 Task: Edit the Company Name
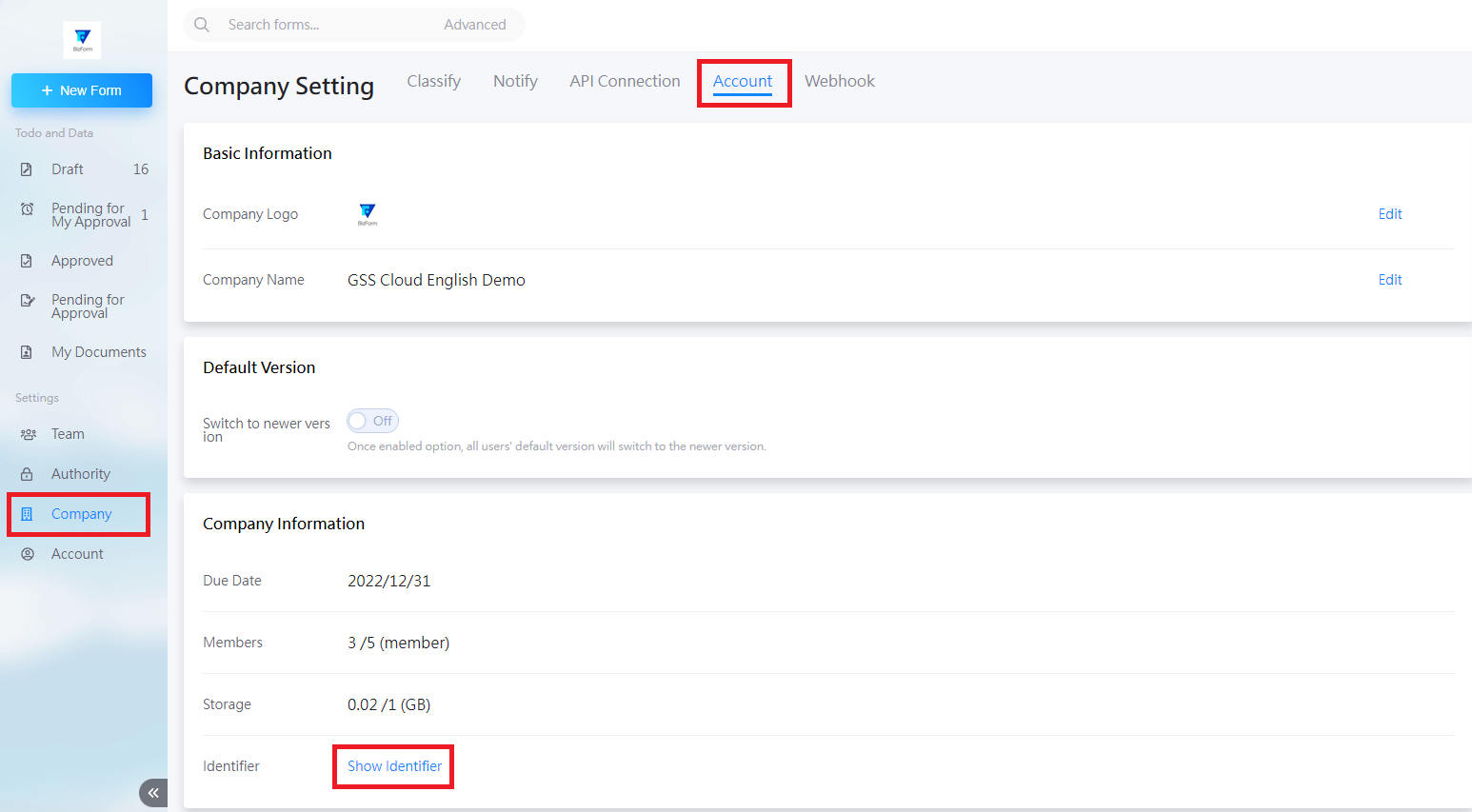point(1389,280)
